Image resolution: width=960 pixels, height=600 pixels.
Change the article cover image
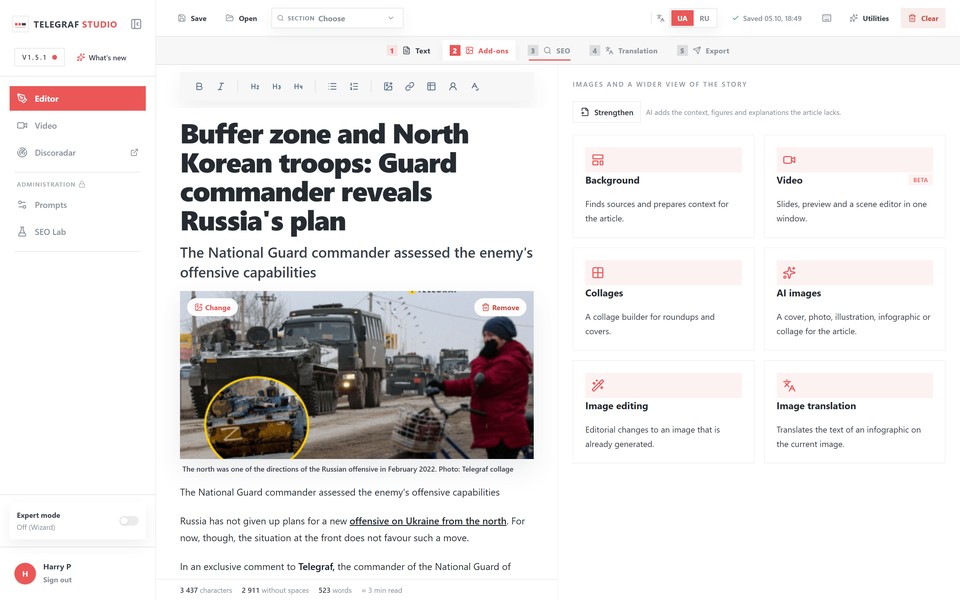point(212,307)
